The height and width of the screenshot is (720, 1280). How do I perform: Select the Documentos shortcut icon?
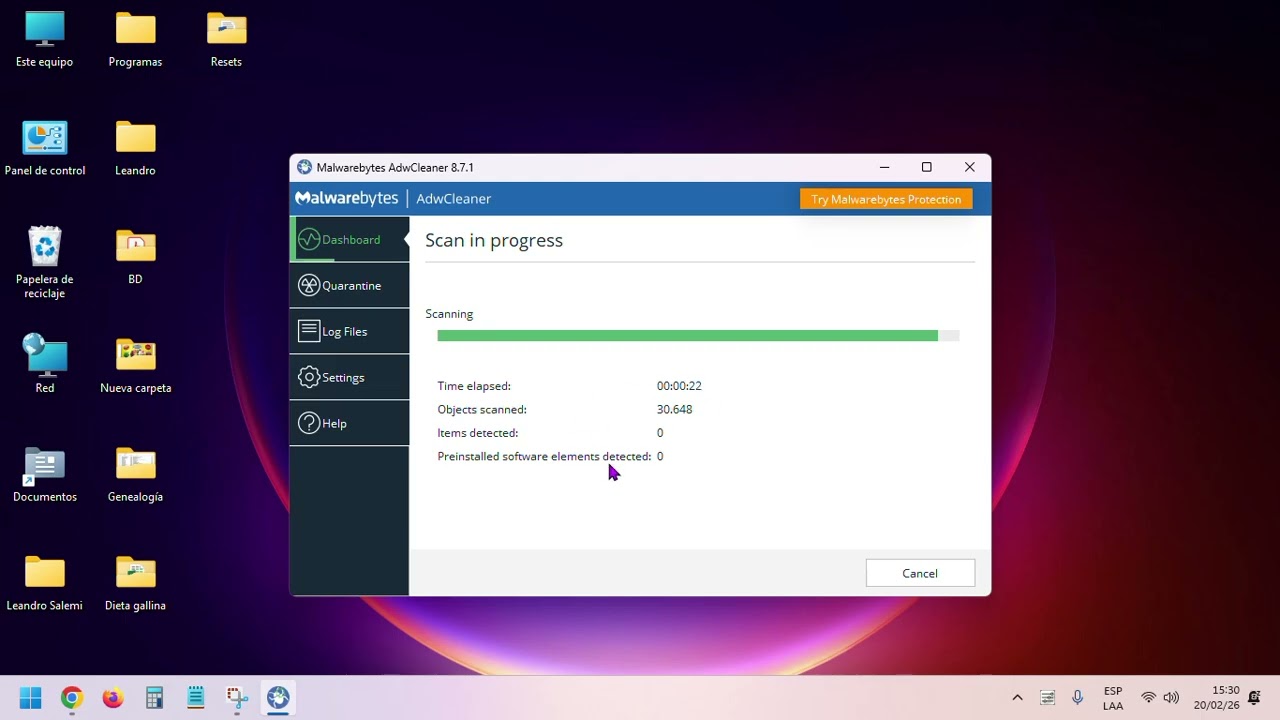point(45,474)
